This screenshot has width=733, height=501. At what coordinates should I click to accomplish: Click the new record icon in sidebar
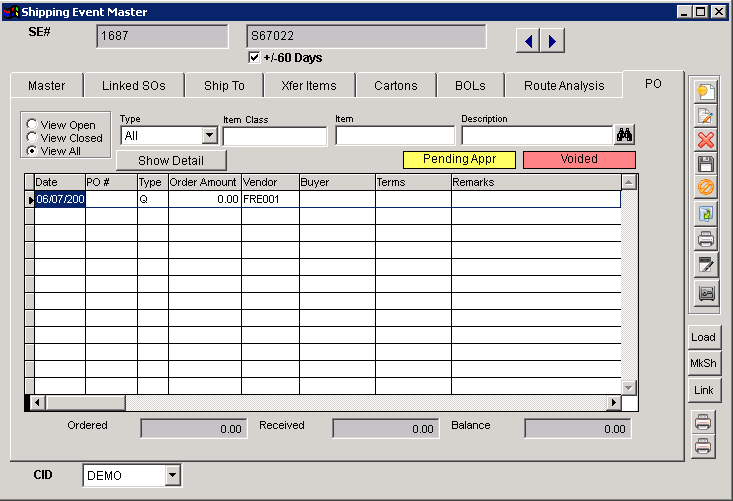[705, 92]
